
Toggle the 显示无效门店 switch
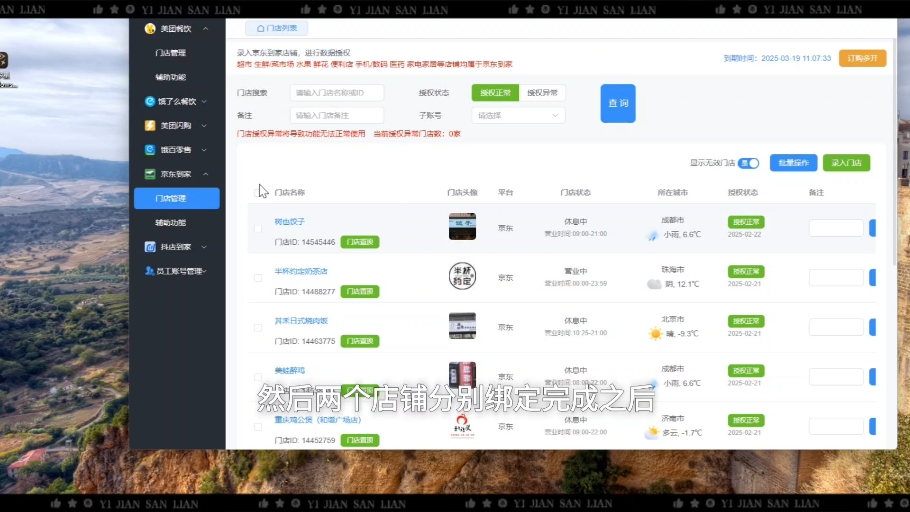(749, 163)
